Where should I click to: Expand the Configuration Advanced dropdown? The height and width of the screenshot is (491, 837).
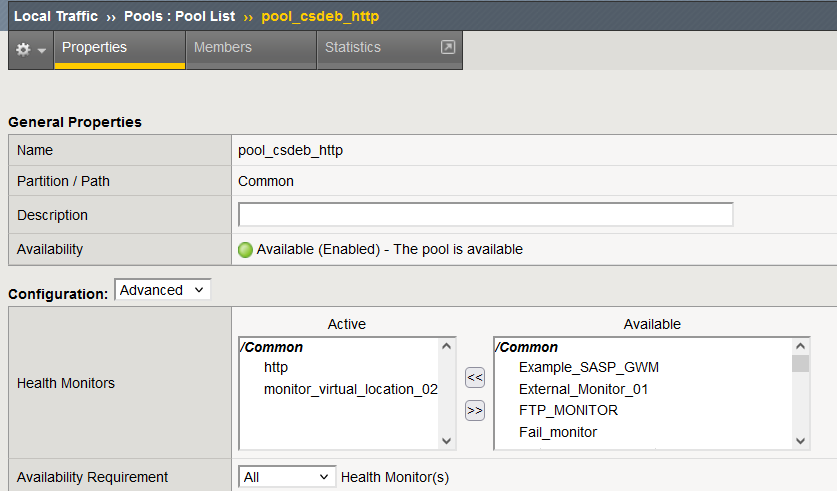coord(163,290)
